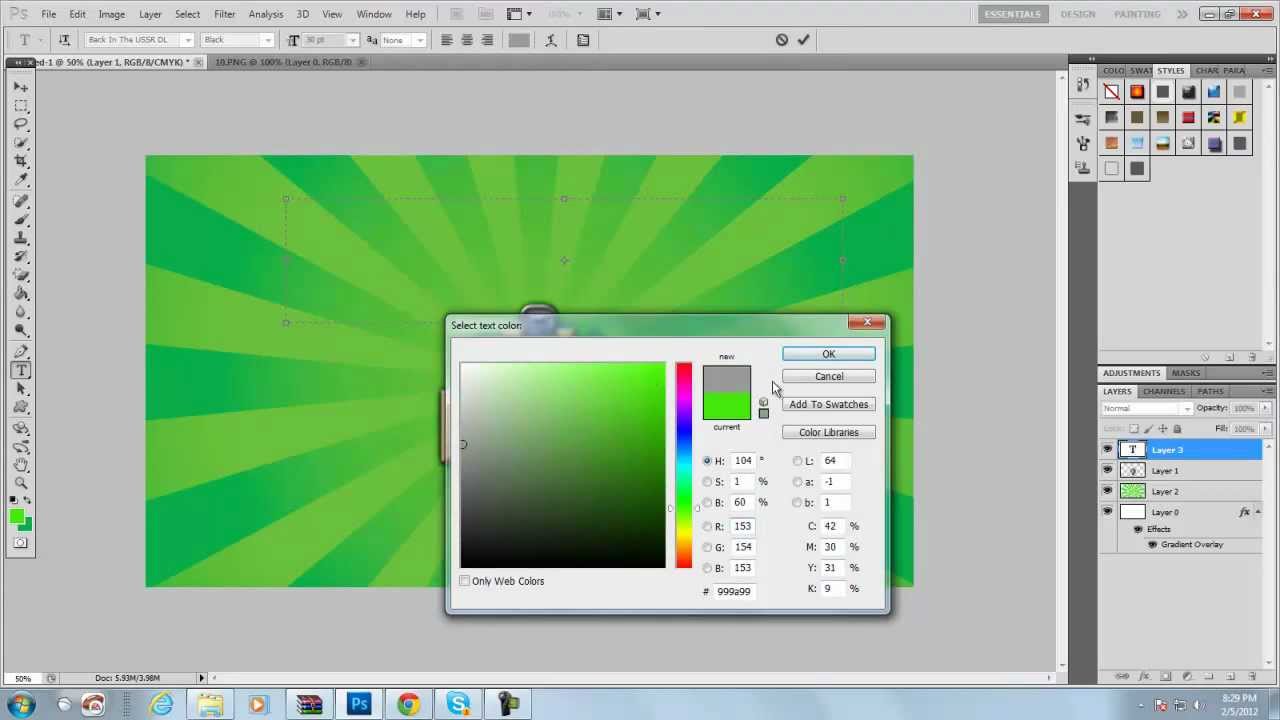Select the H hue radio button

(707, 461)
